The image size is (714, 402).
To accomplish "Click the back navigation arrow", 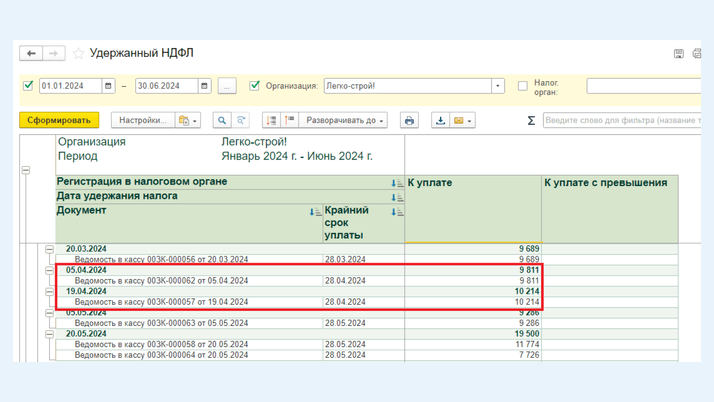I will coord(31,53).
